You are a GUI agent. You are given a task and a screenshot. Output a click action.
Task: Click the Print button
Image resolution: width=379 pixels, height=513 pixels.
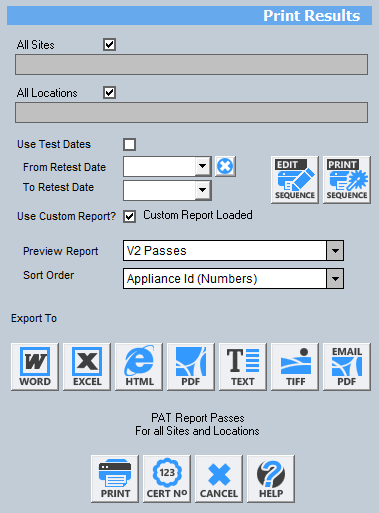tap(115, 479)
